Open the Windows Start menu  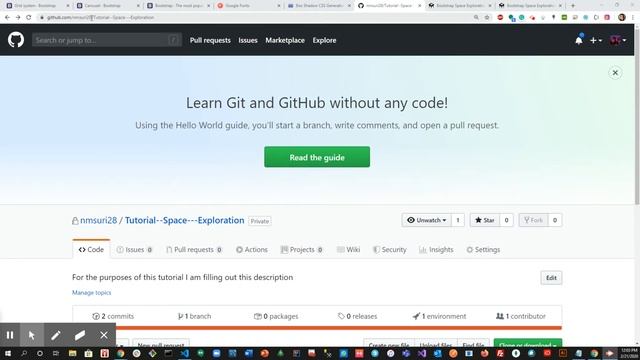(8, 353)
